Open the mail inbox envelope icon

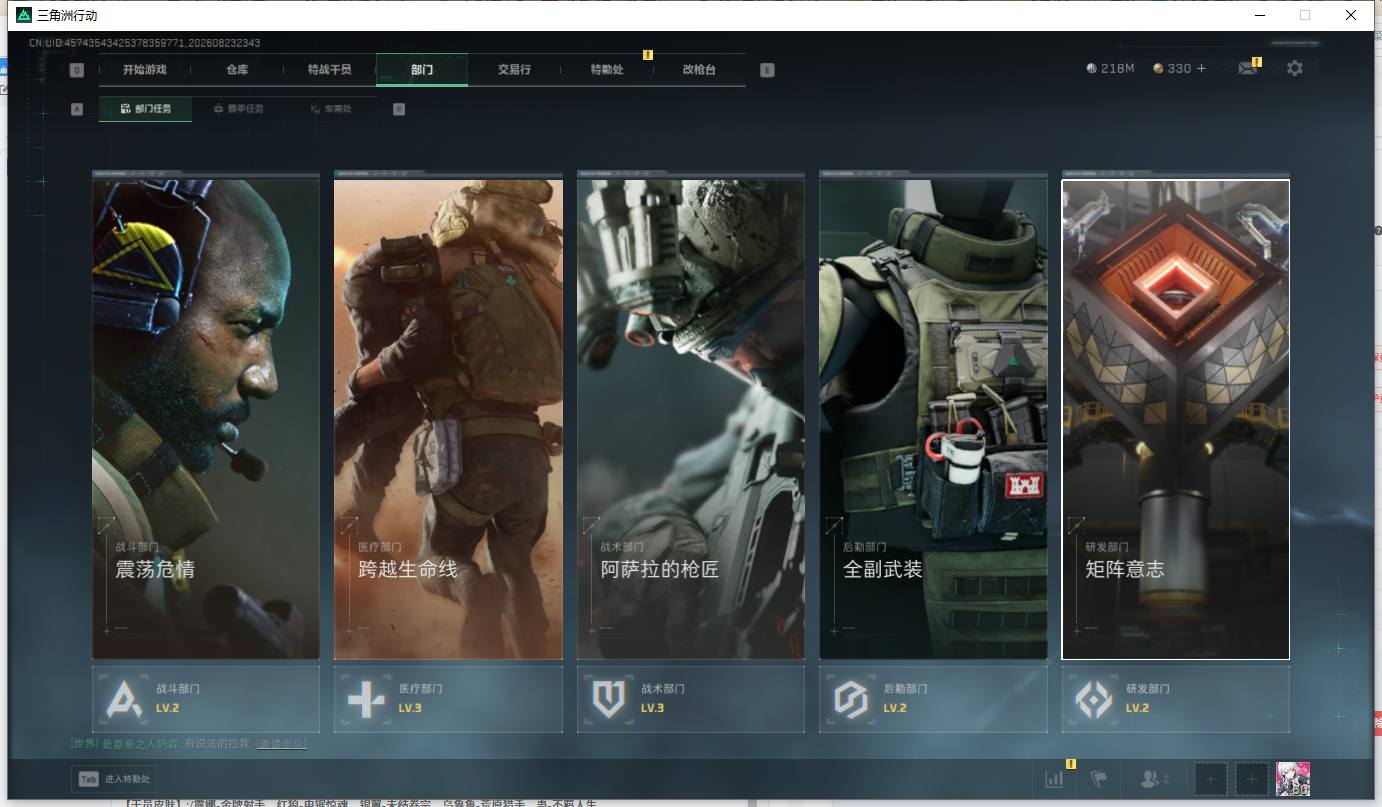coord(1247,69)
